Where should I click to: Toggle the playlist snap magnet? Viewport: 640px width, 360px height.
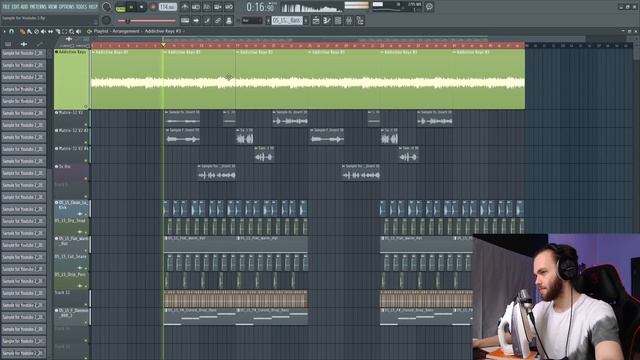[x=11, y=31]
